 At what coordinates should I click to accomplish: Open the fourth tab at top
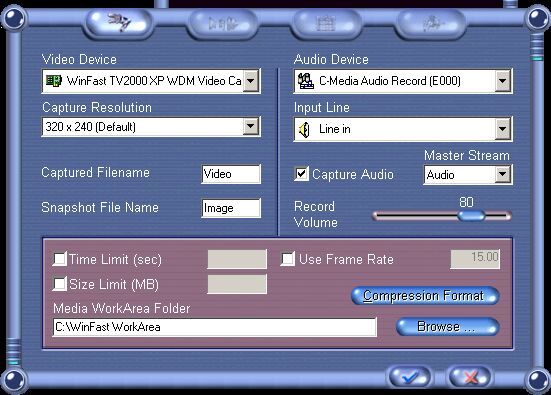[431, 23]
